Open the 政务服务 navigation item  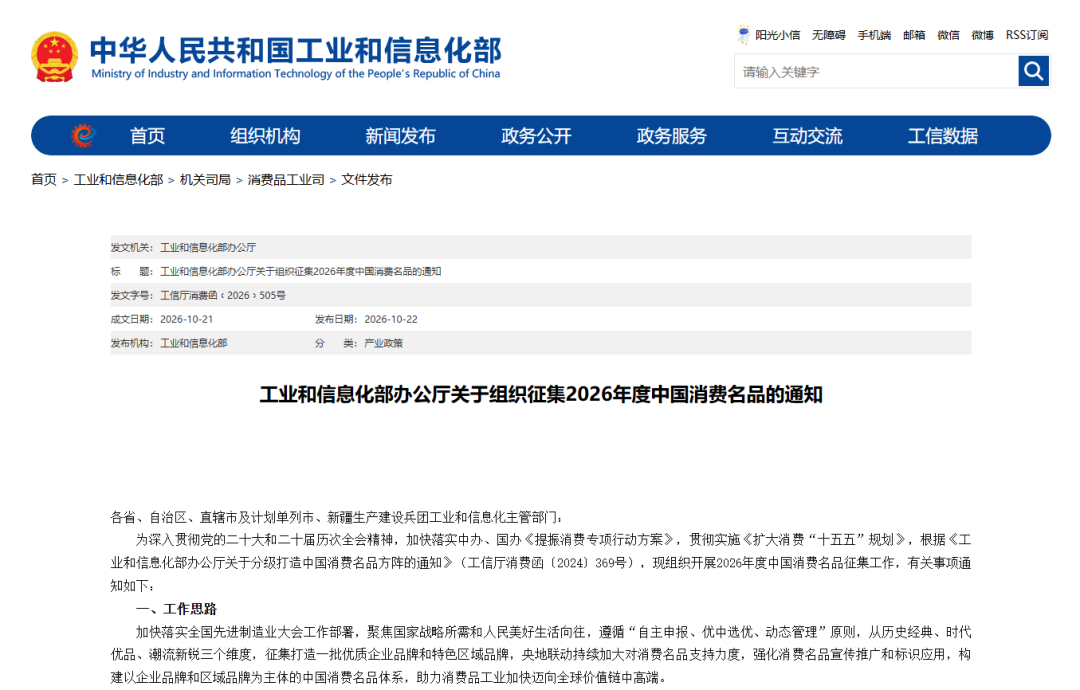click(x=672, y=136)
